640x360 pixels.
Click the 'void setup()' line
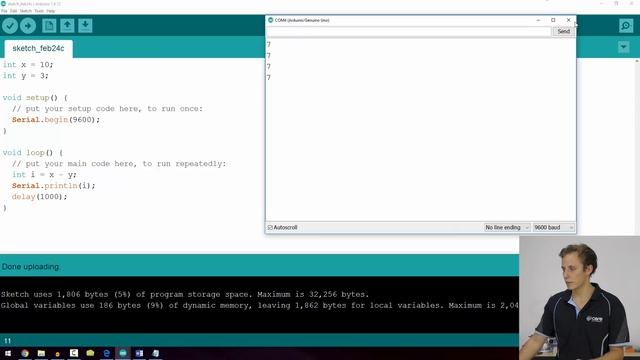point(35,98)
